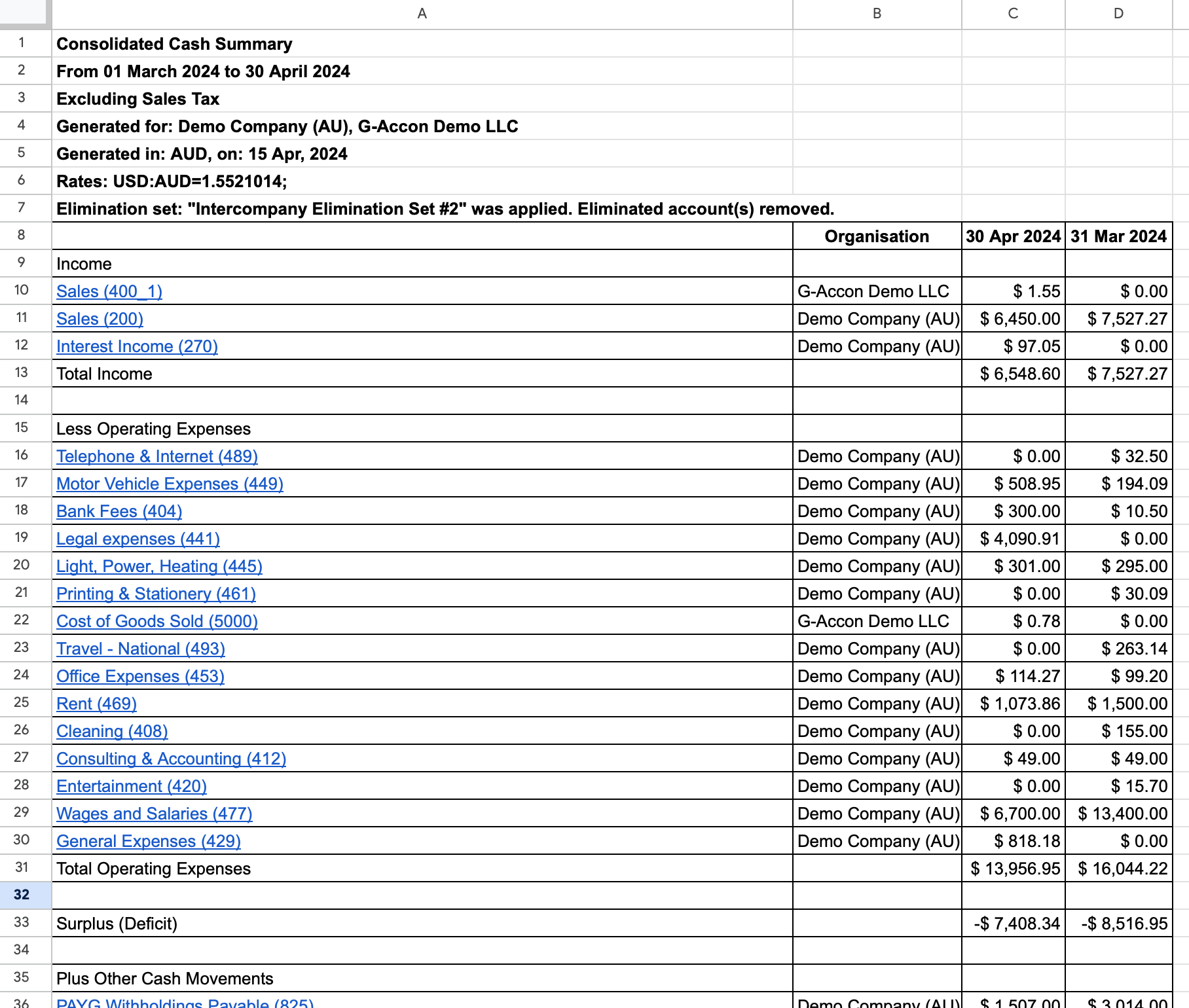The width and height of the screenshot is (1189, 1008).
Task: Select column D header
Action: (x=1119, y=14)
